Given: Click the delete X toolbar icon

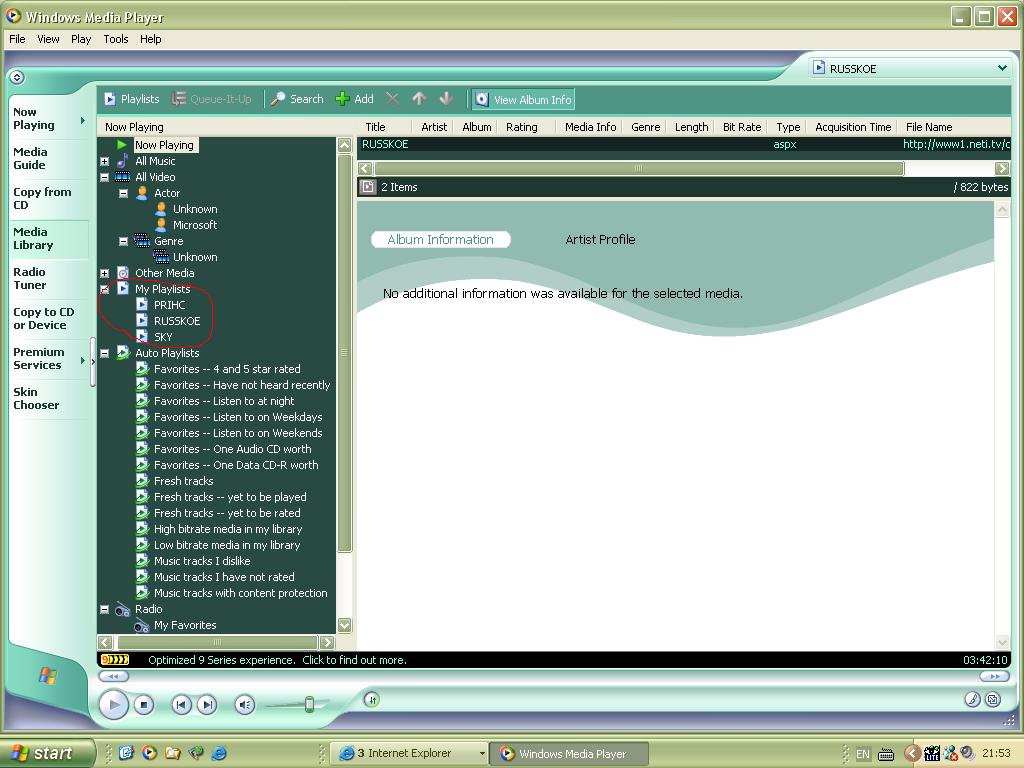Looking at the screenshot, I should click(x=392, y=99).
